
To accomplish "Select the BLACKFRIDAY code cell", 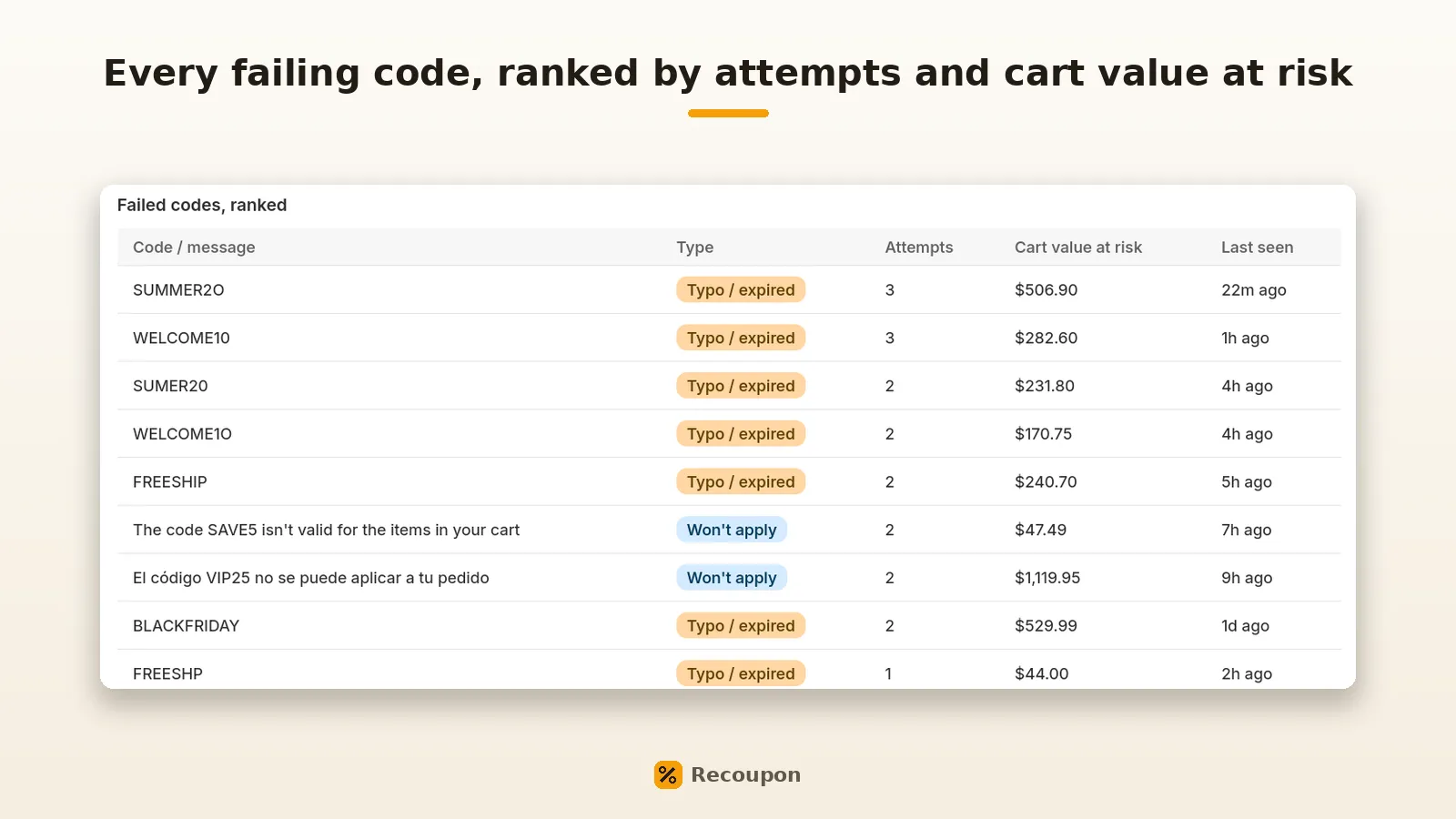I will (186, 626).
